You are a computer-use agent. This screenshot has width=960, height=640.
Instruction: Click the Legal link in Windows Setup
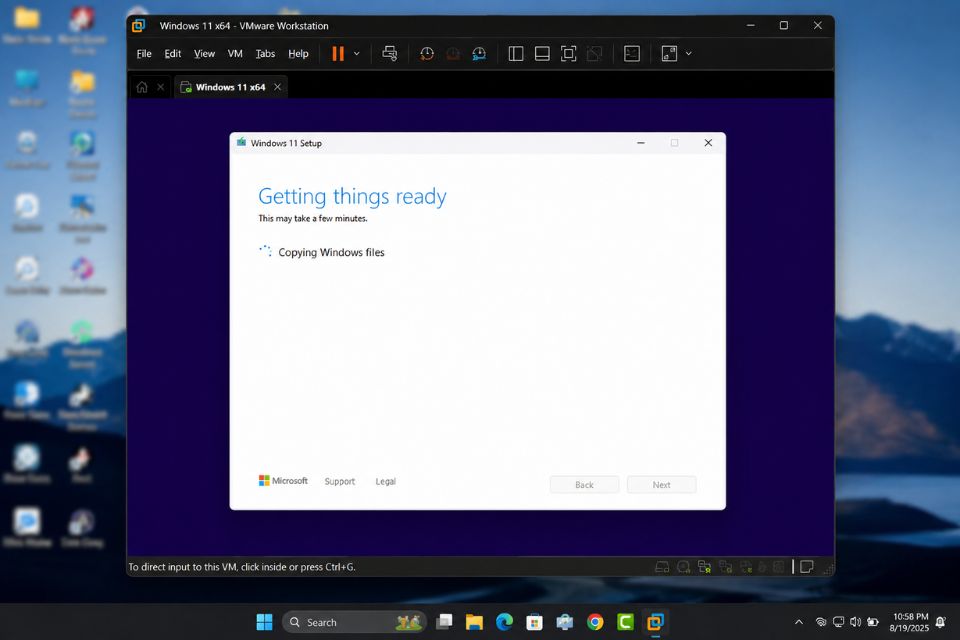(386, 481)
